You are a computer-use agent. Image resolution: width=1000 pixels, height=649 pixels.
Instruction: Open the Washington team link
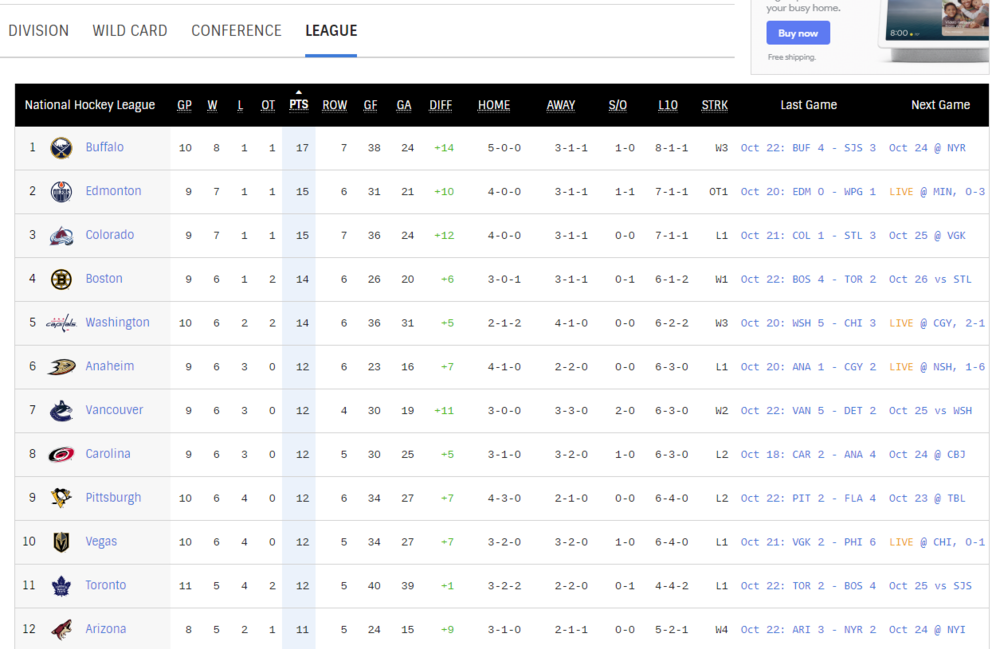point(117,323)
